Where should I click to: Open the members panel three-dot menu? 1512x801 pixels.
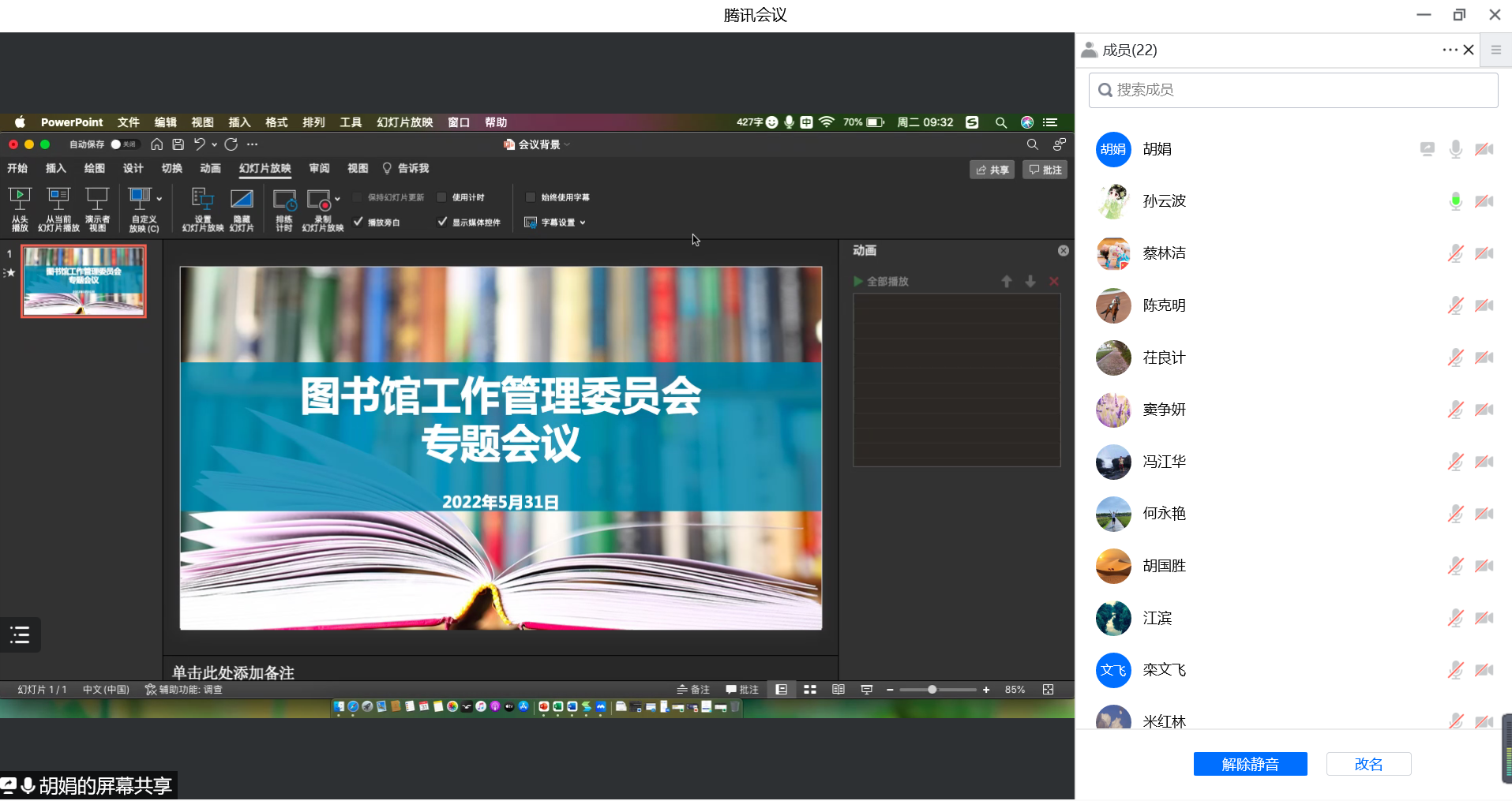pos(1450,50)
